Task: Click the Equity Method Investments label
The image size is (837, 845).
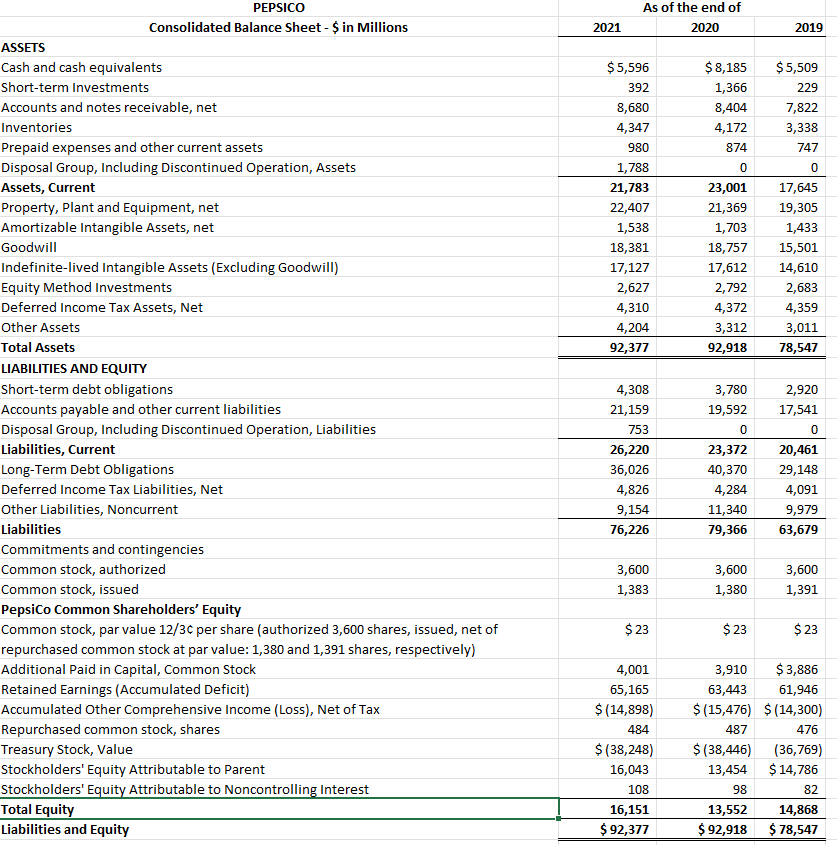Action: (x=86, y=287)
